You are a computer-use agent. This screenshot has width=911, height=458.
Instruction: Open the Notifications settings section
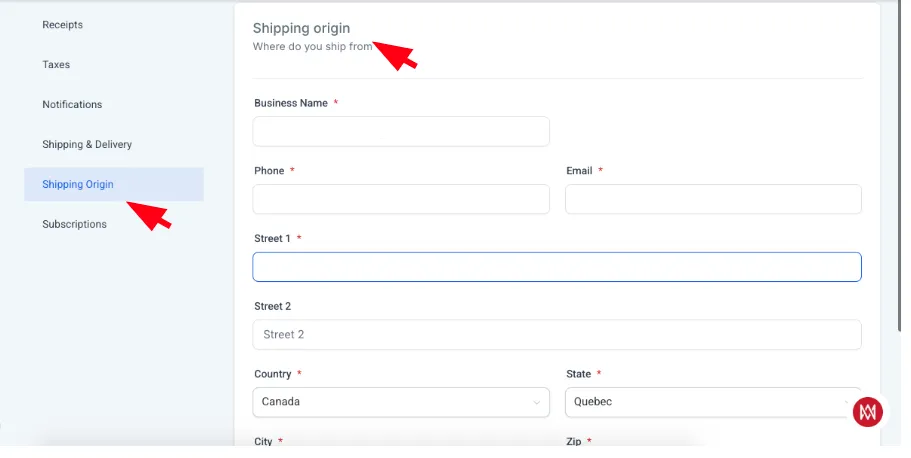point(72,105)
